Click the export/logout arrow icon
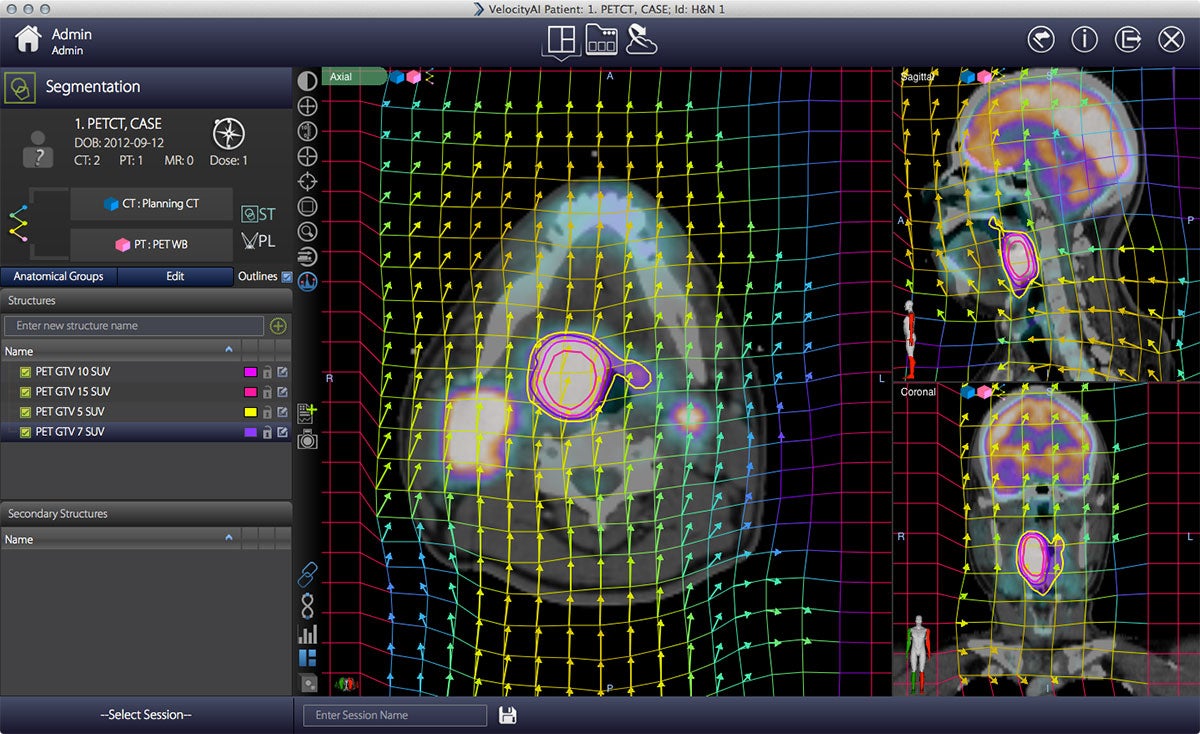Image resolution: width=1200 pixels, height=734 pixels. pyautogui.click(x=1128, y=39)
